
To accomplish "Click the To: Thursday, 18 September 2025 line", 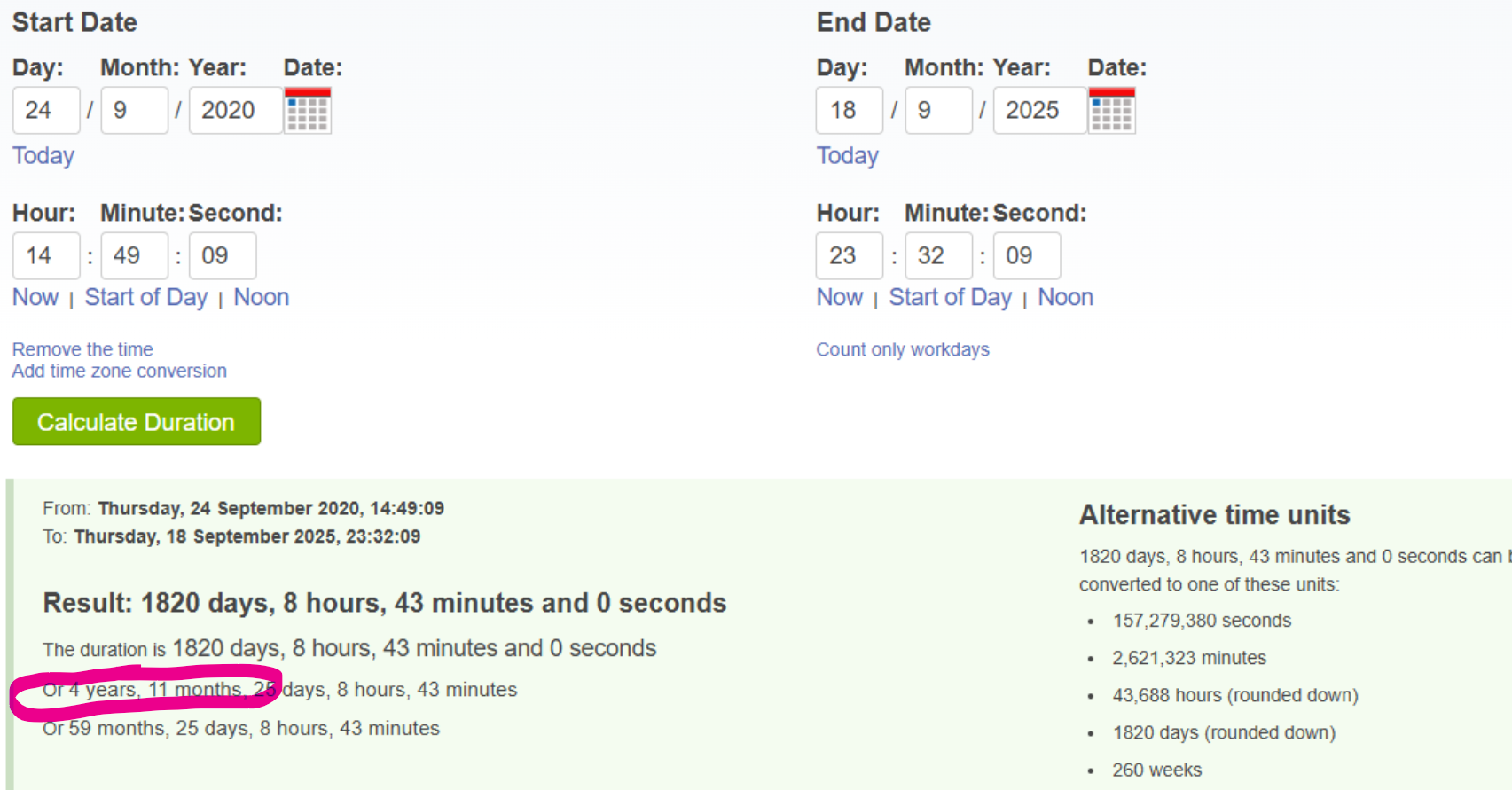I will click(231, 536).
